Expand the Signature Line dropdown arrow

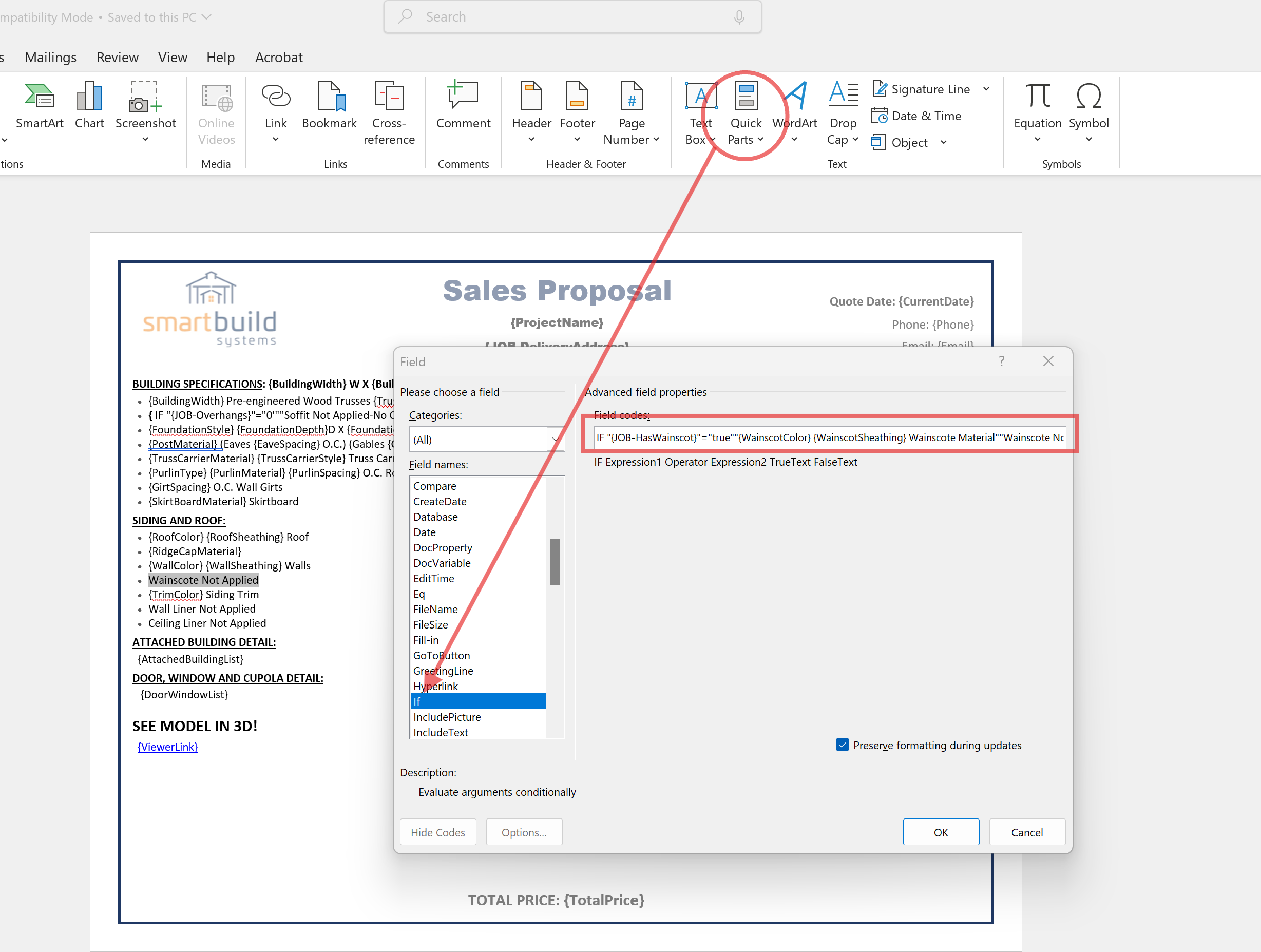coord(986,89)
